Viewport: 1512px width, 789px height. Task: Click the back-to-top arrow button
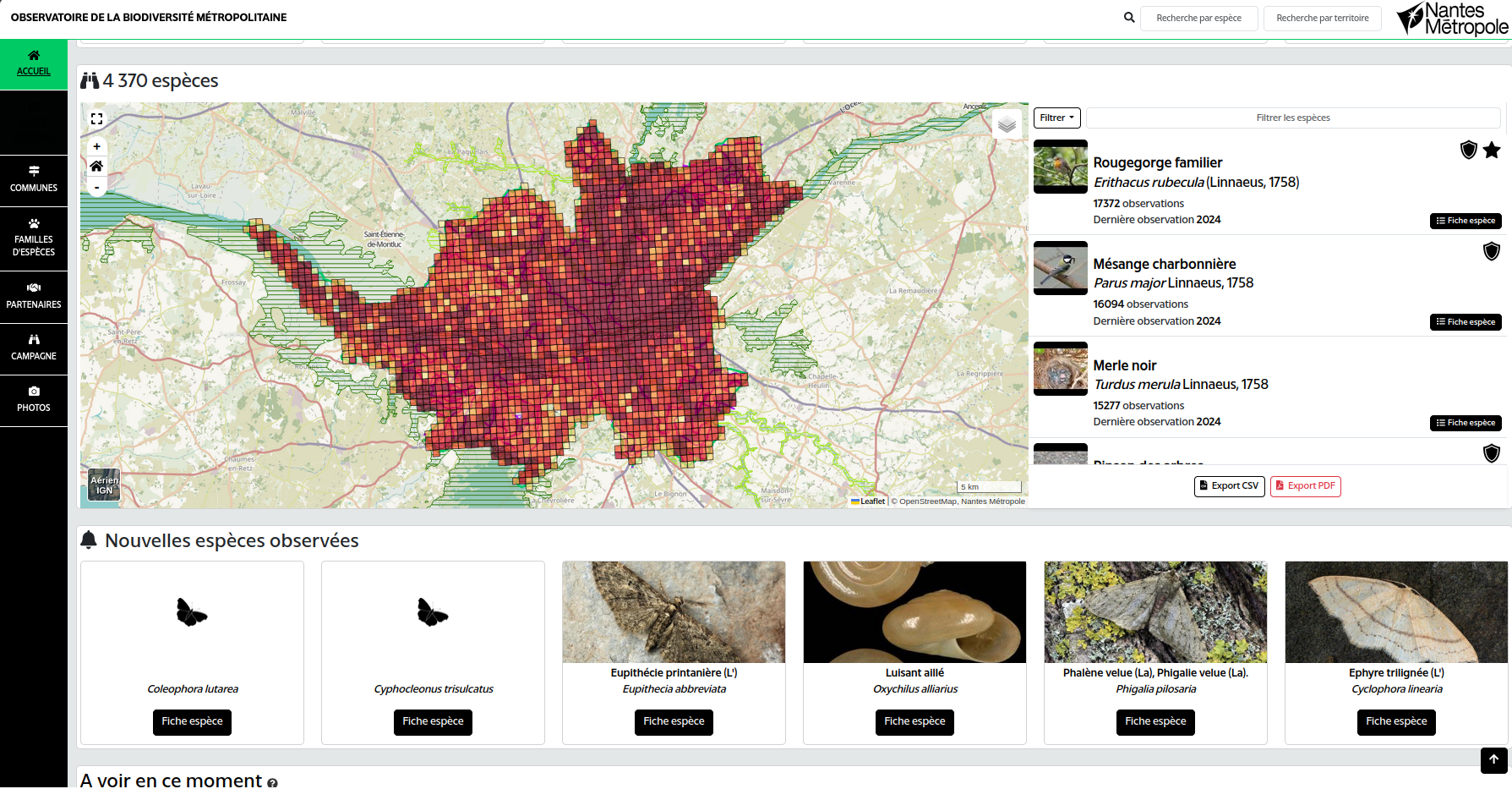tap(1493, 760)
